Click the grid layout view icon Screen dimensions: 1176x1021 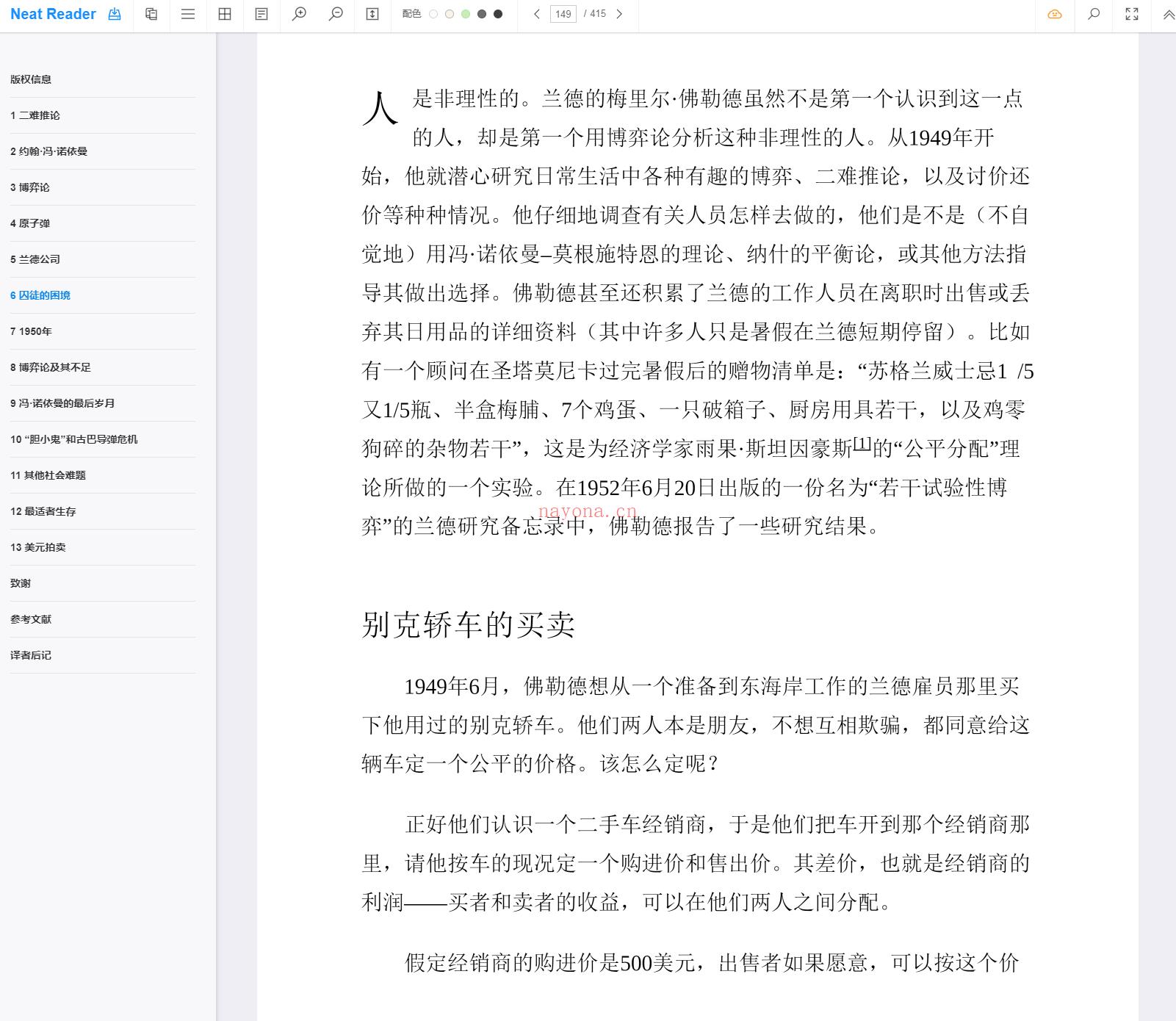coord(225,14)
